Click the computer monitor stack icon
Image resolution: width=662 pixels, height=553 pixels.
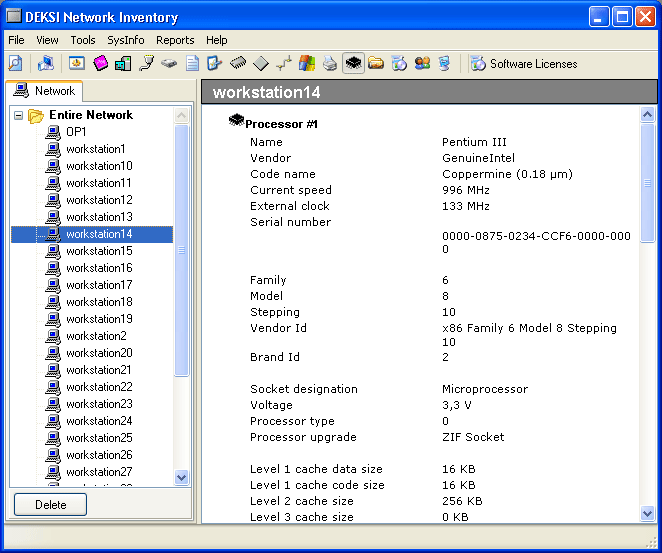444,63
